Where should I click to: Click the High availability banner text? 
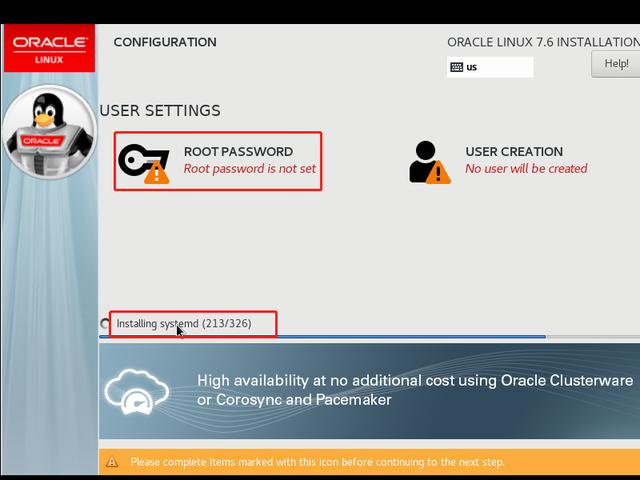pyautogui.click(x=415, y=390)
